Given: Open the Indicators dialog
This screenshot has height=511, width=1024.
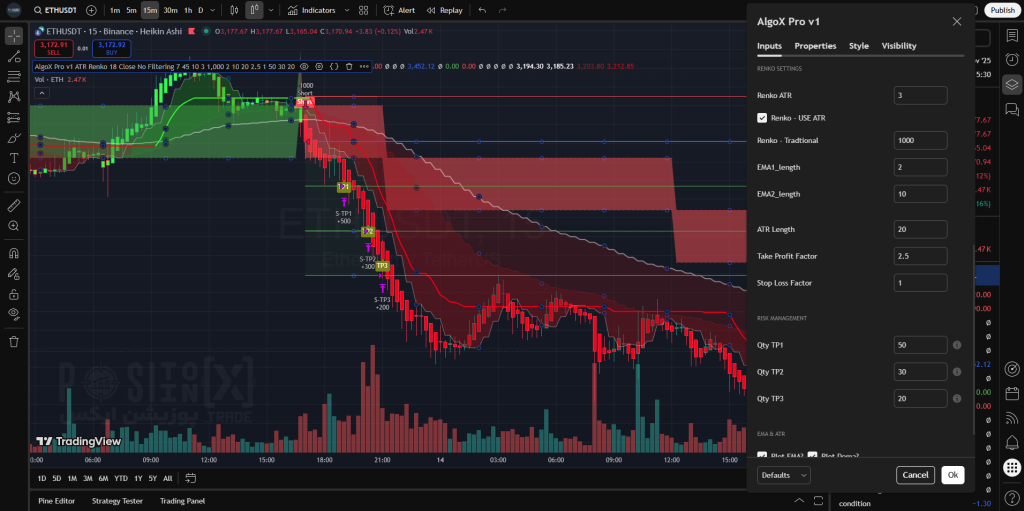Looking at the screenshot, I should [312, 10].
